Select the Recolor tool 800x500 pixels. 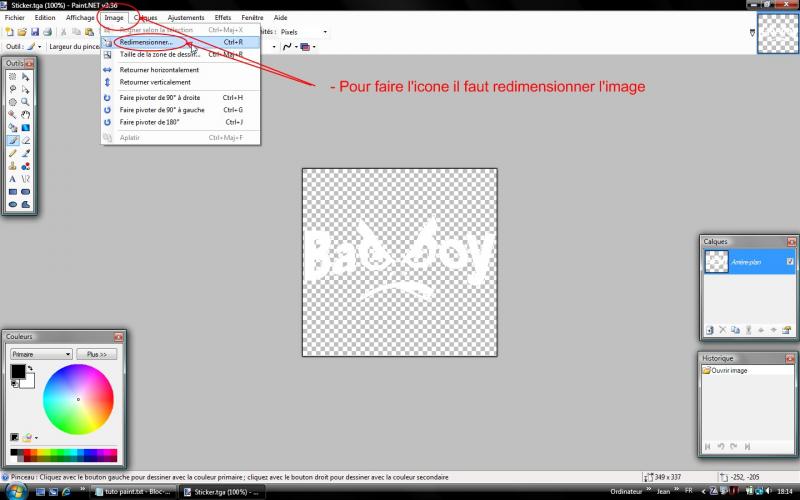click(26, 166)
